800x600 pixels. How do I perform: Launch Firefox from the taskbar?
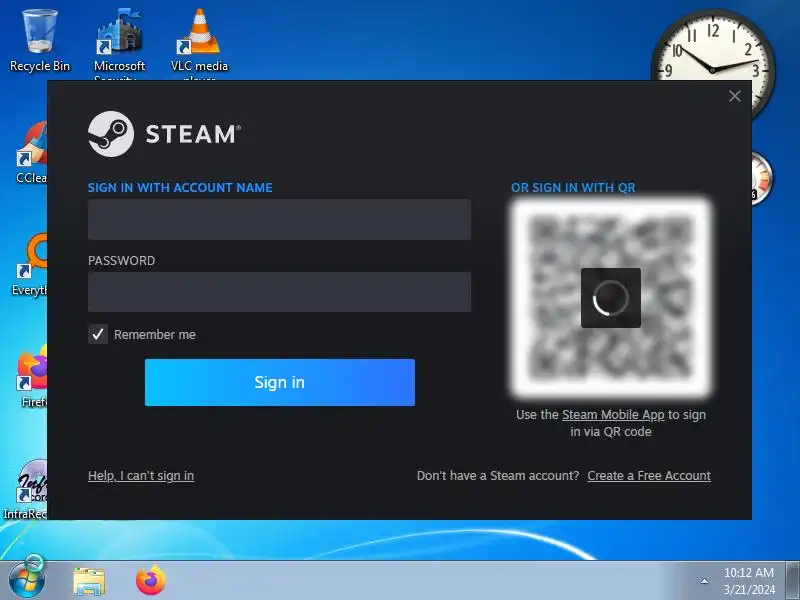(x=151, y=580)
